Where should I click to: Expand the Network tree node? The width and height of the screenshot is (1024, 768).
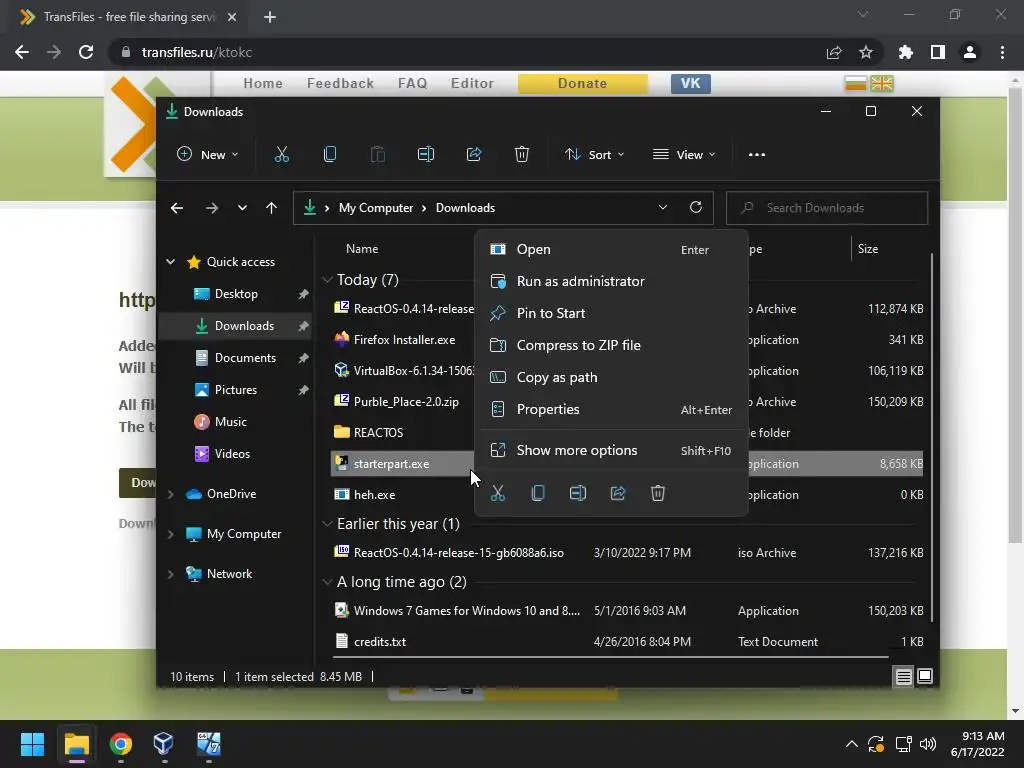[170, 574]
